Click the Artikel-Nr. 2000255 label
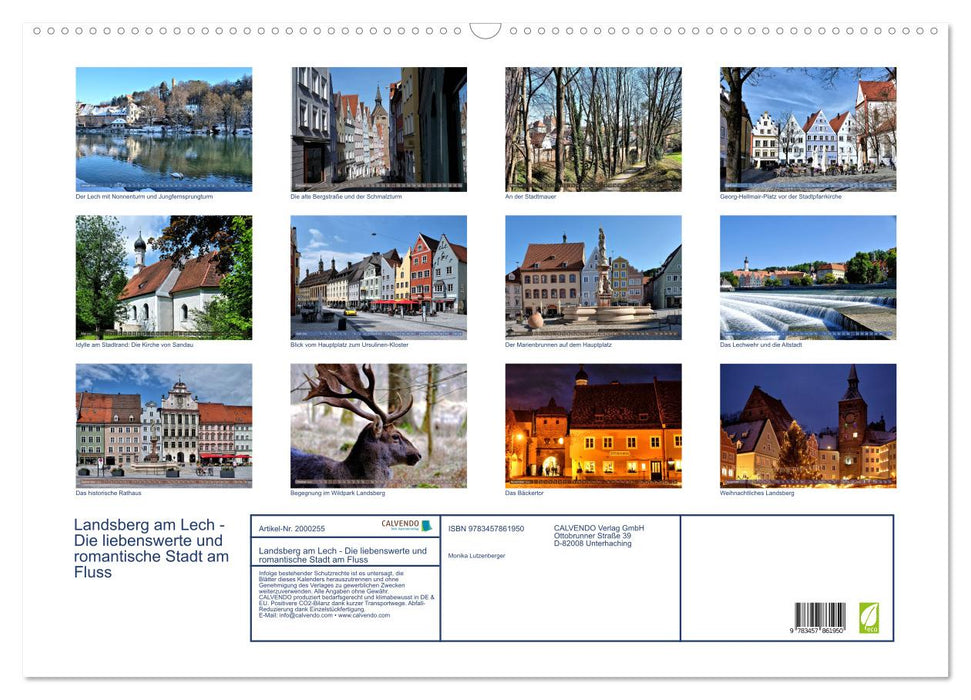The height and width of the screenshot is (700, 971). coord(294,526)
